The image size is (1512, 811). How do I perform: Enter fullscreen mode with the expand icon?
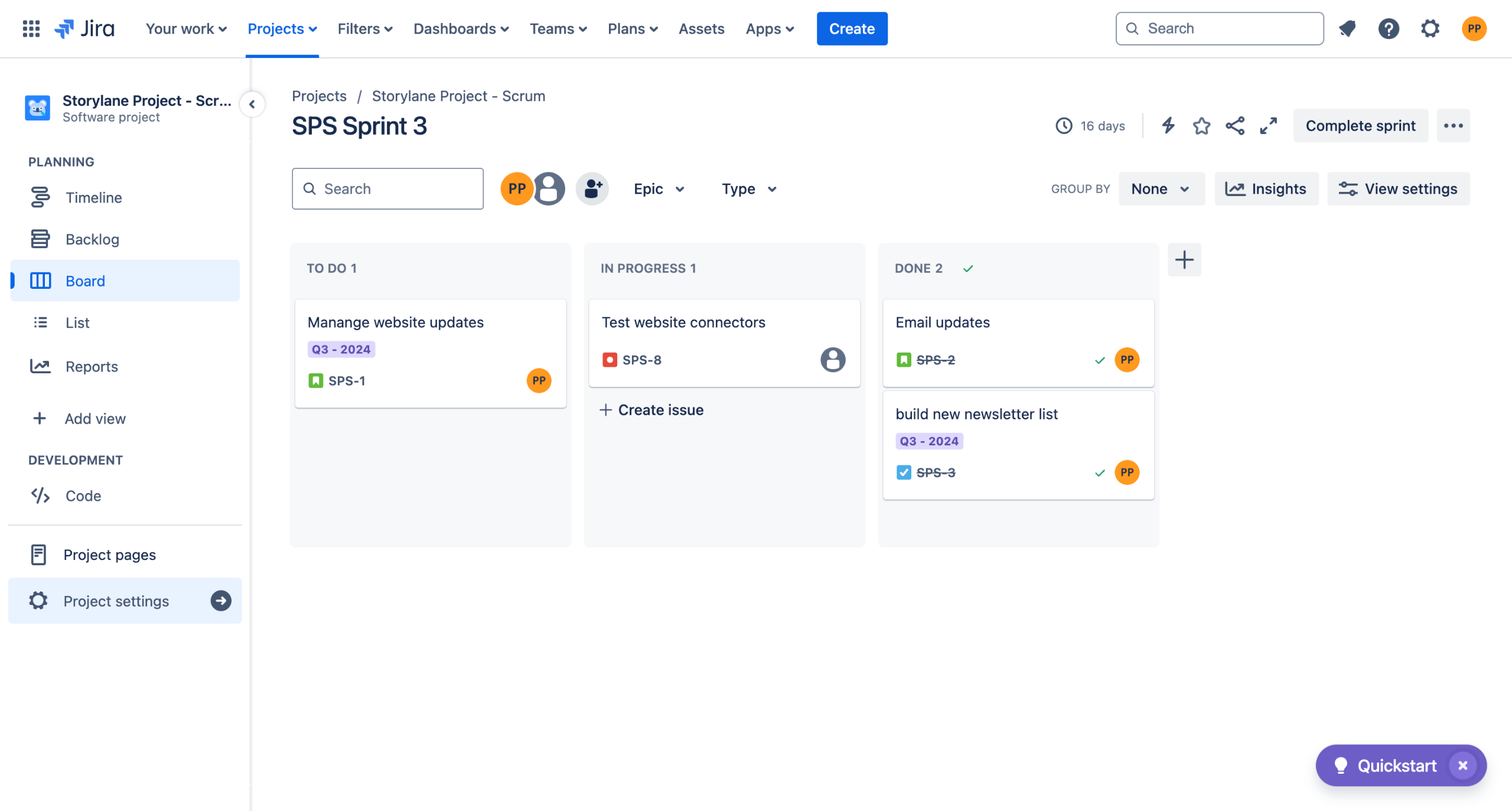1268,126
